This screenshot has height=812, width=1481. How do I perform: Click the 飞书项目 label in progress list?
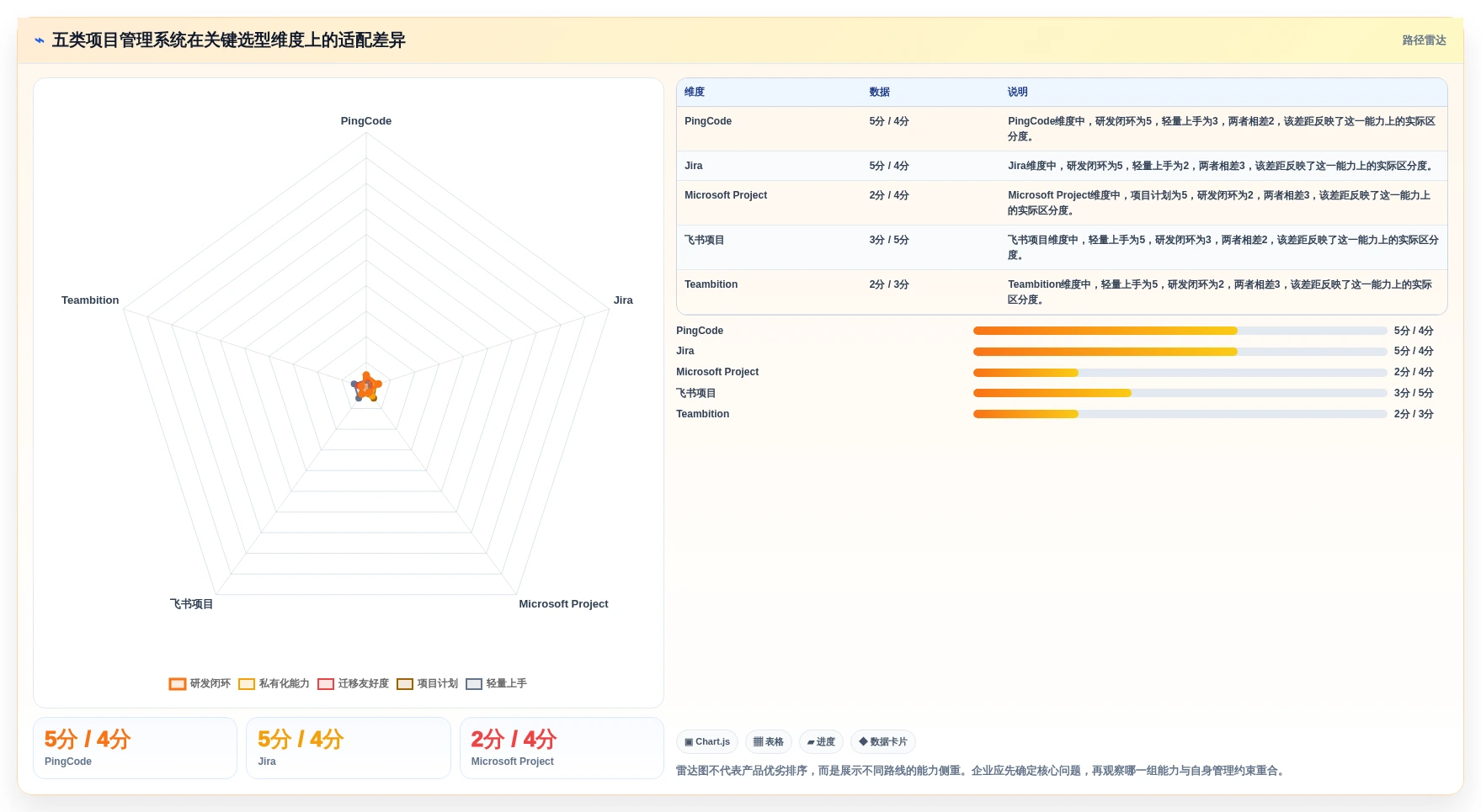[x=696, y=393]
